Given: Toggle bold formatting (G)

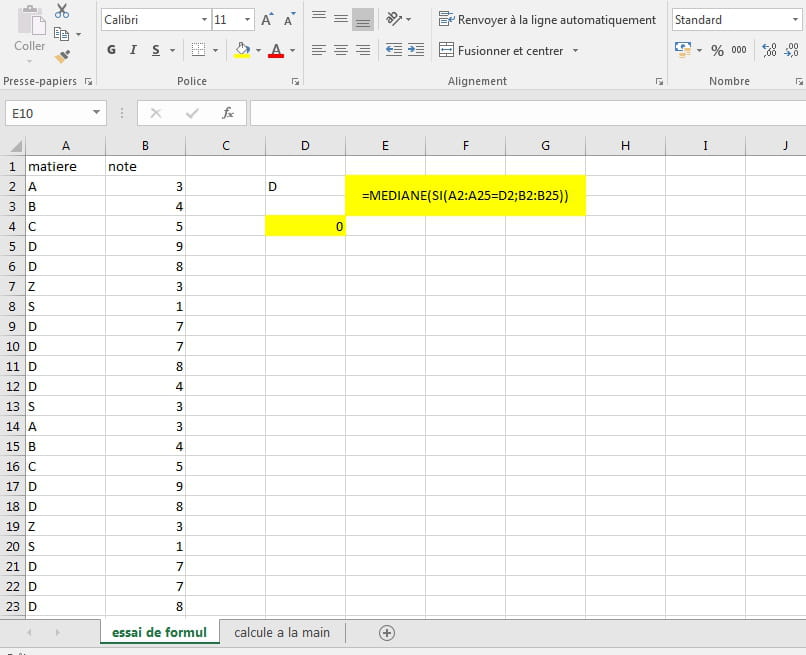Looking at the screenshot, I should click(111, 50).
